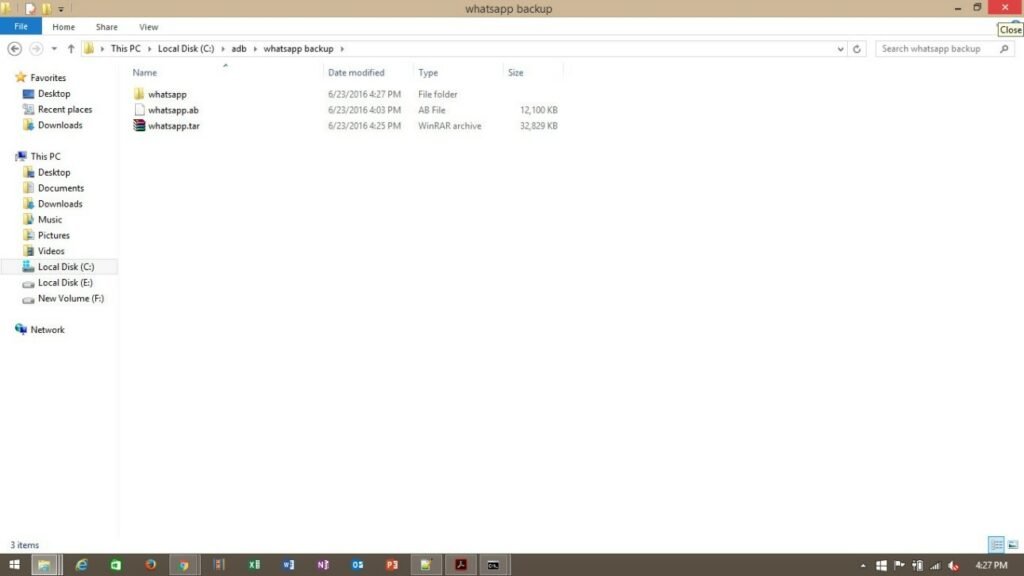Sort by Date modified column
This screenshot has height=576, width=1024.
click(356, 72)
